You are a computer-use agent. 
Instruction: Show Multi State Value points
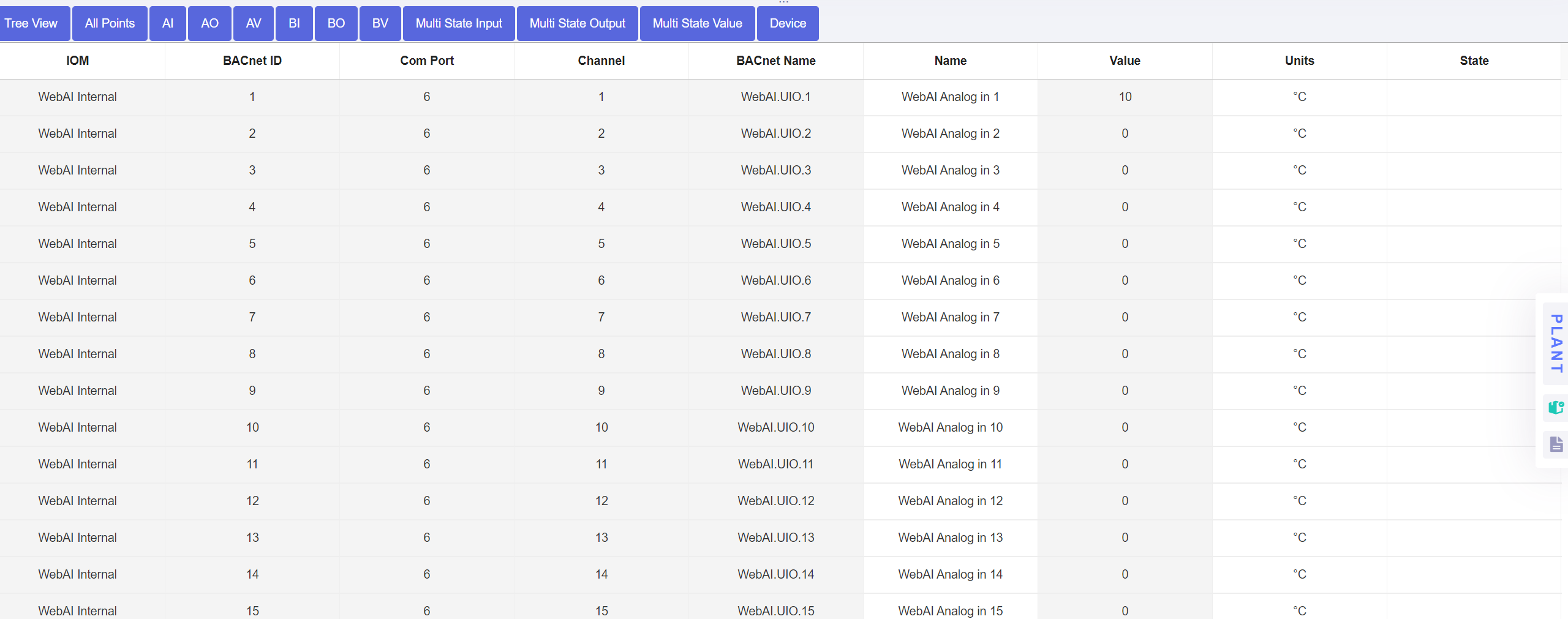click(696, 23)
